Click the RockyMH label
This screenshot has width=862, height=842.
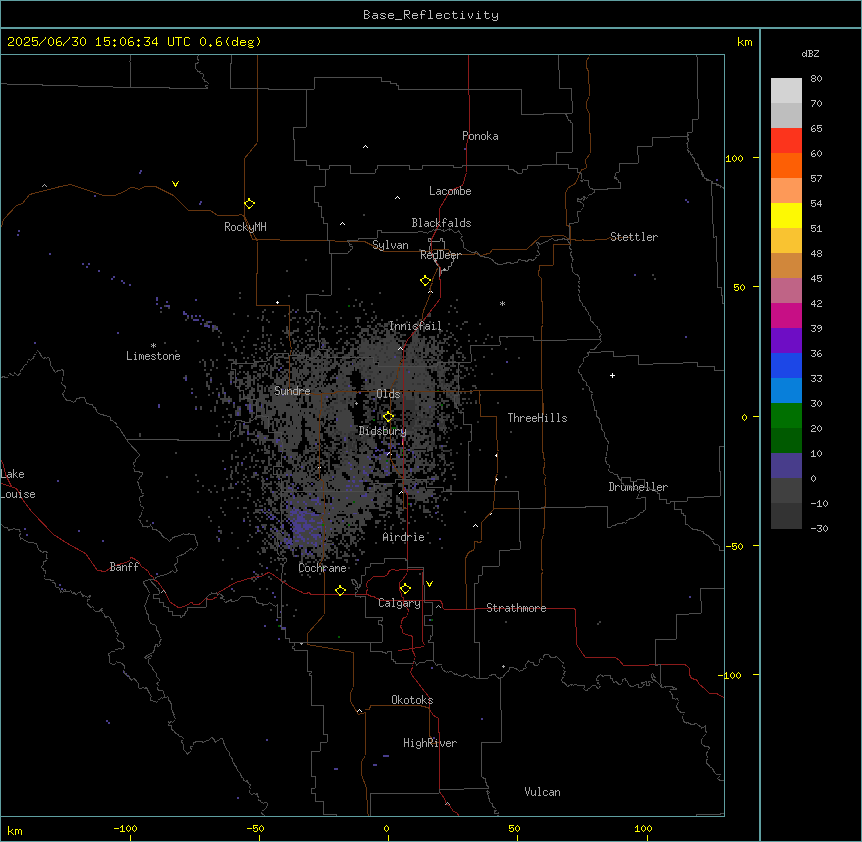pos(245,227)
